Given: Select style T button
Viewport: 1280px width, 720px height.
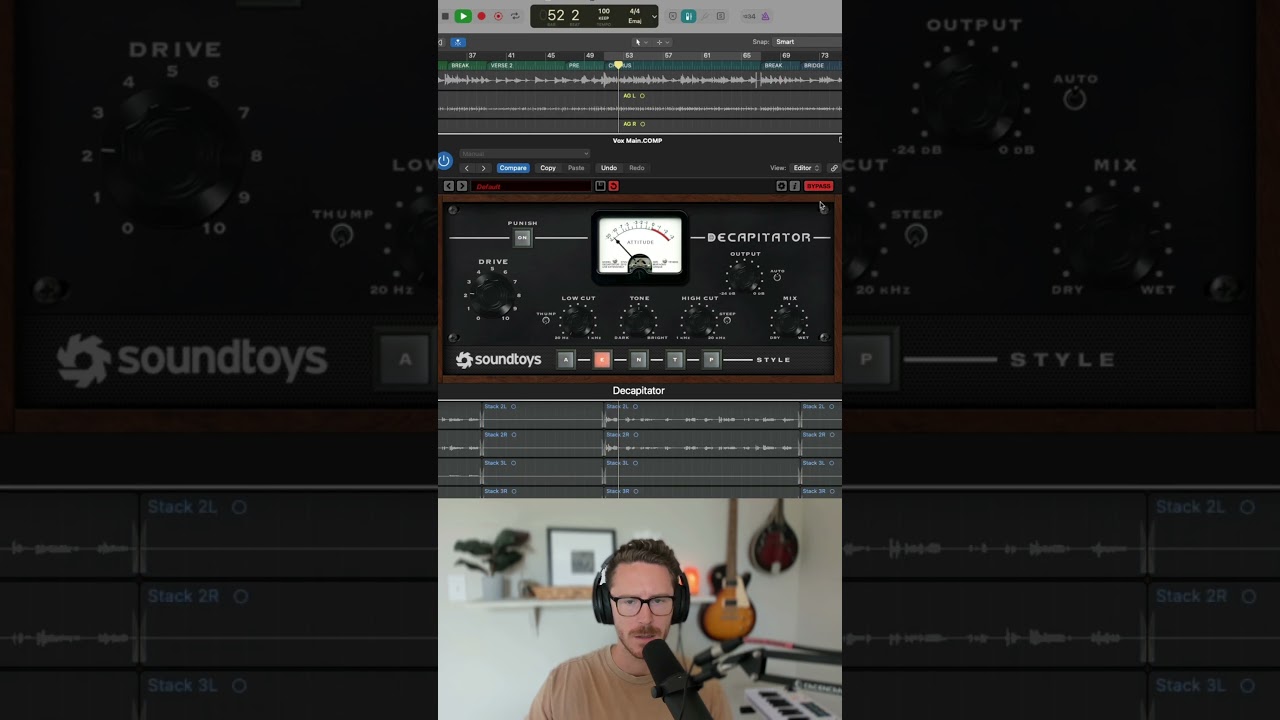Looking at the screenshot, I should pyautogui.click(x=675, y=360).
